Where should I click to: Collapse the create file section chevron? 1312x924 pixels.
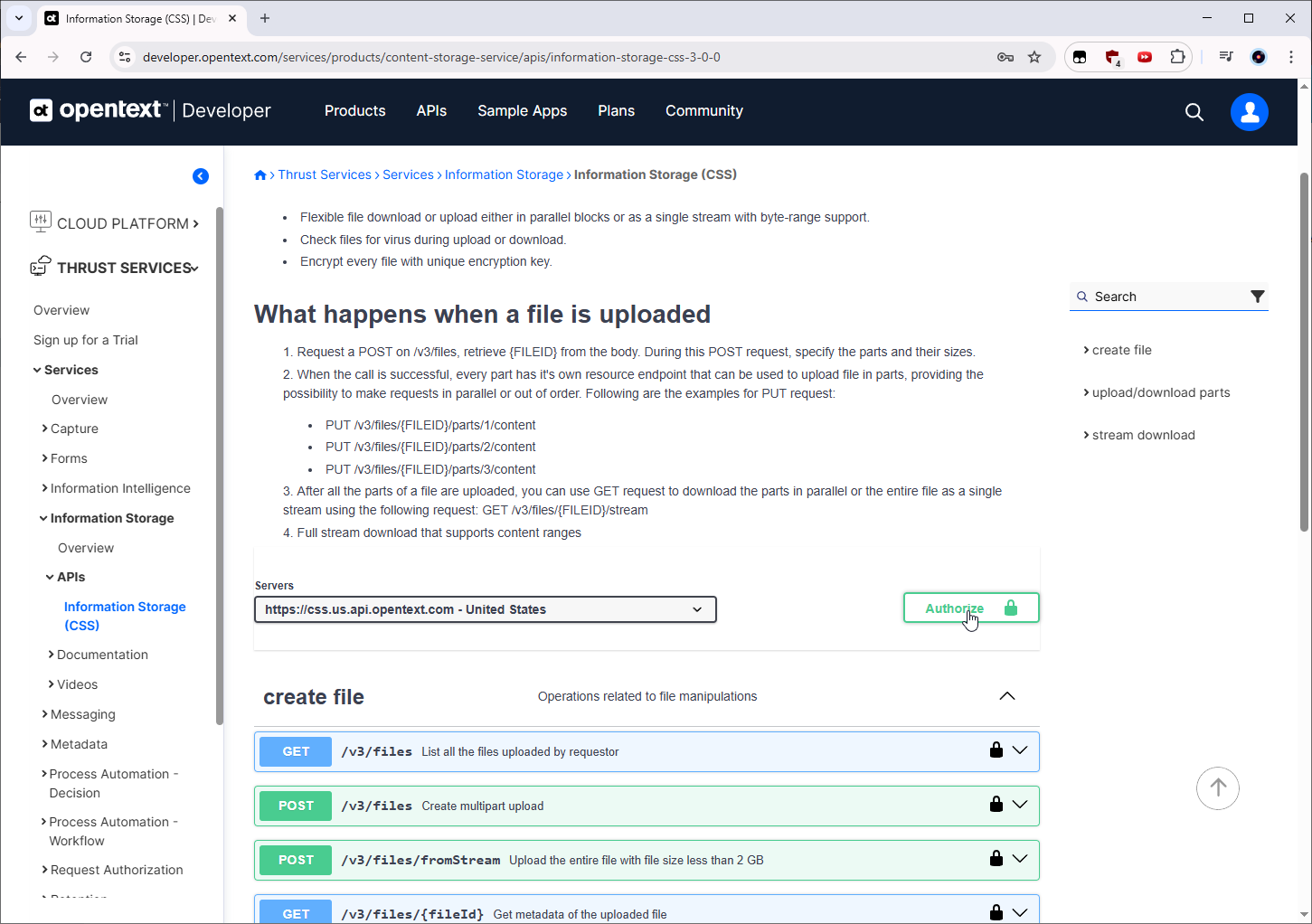click(1007, 696)
